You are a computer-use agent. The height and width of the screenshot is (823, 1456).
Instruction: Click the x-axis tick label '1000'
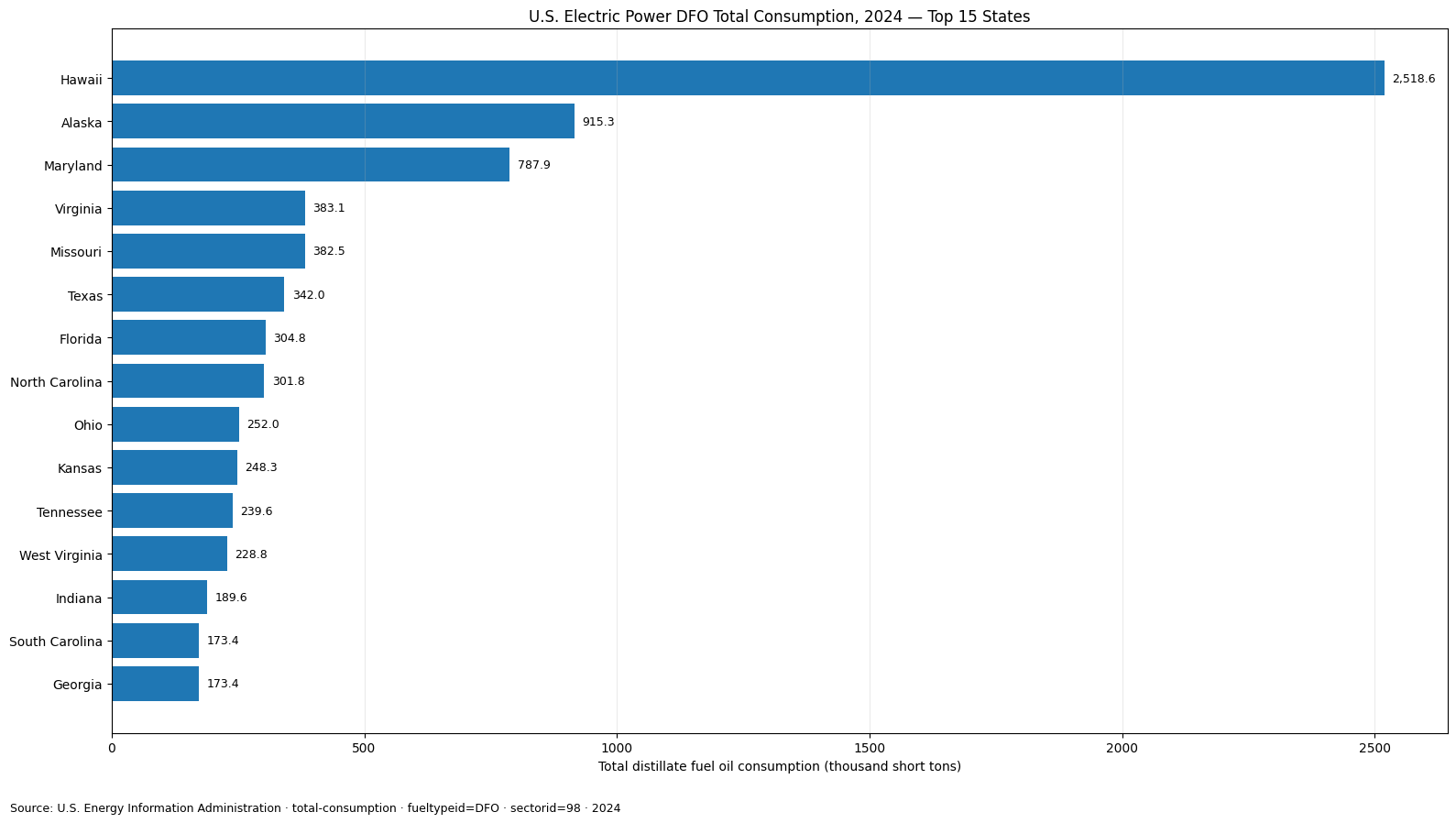pos(617,748)
